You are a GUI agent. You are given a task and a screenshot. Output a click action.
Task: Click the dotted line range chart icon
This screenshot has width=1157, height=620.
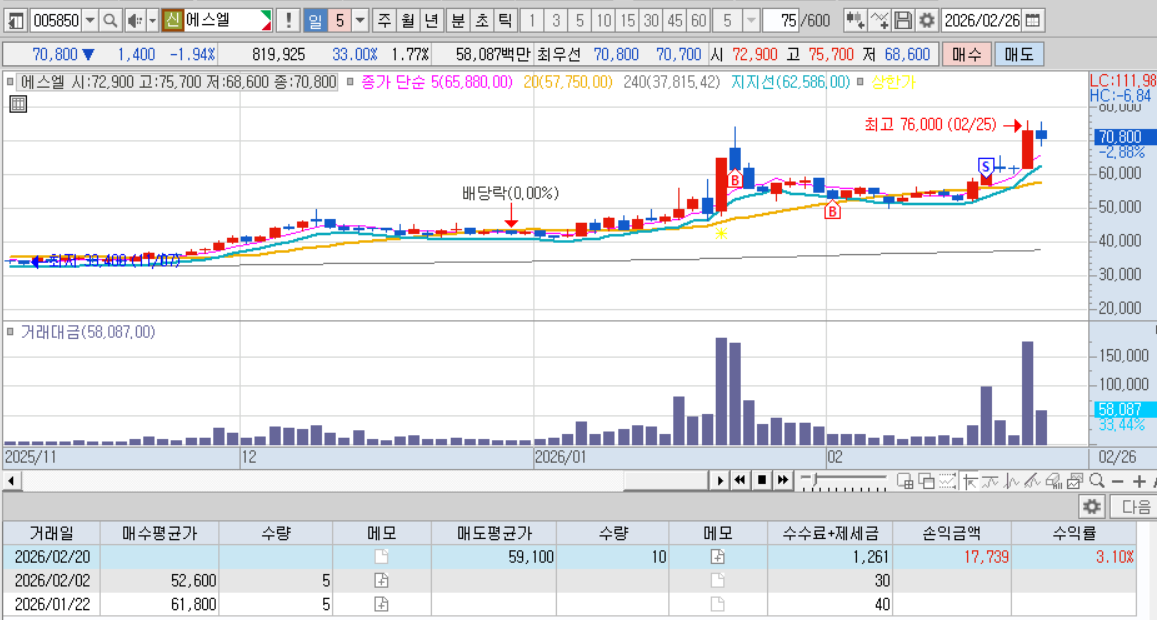[x=947, y=481]
